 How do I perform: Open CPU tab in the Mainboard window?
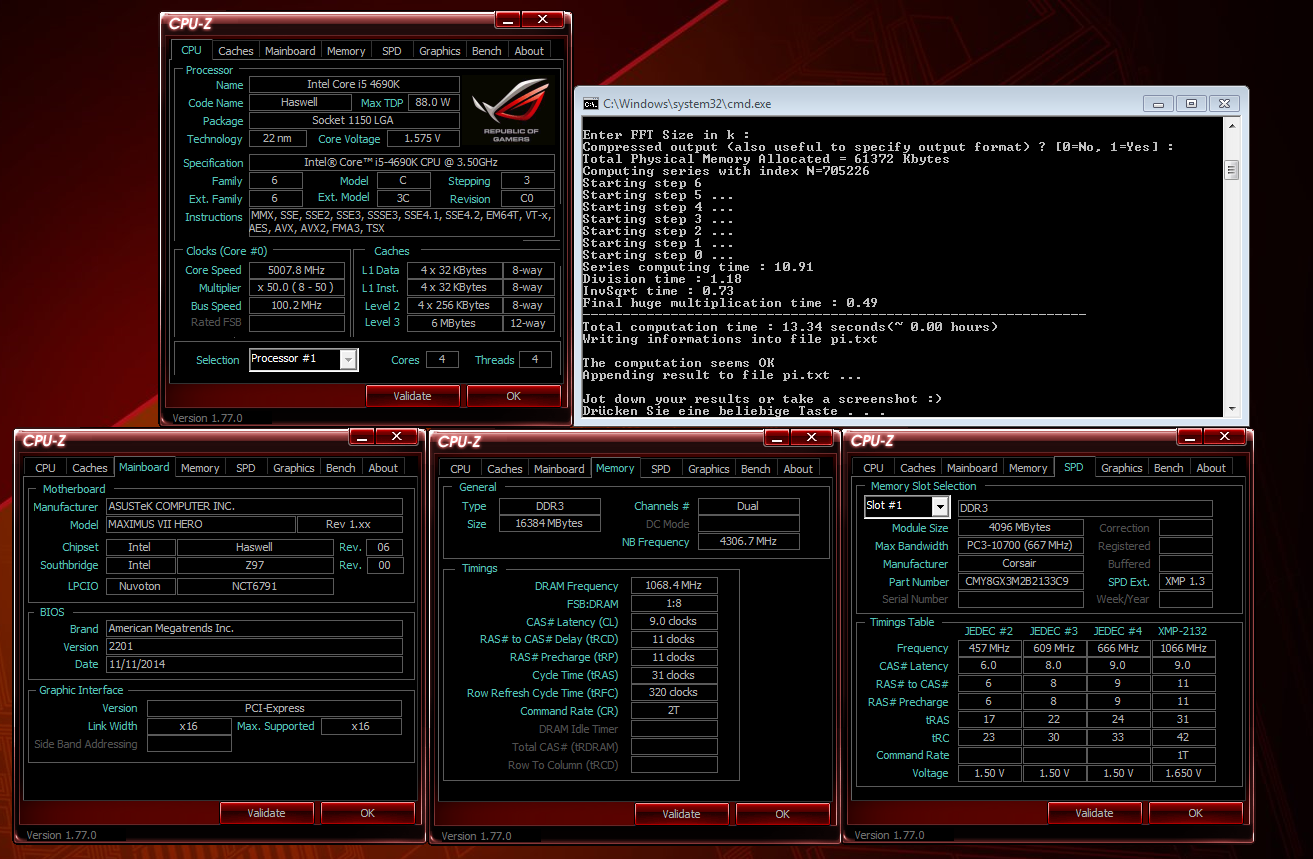click(46, 468)
